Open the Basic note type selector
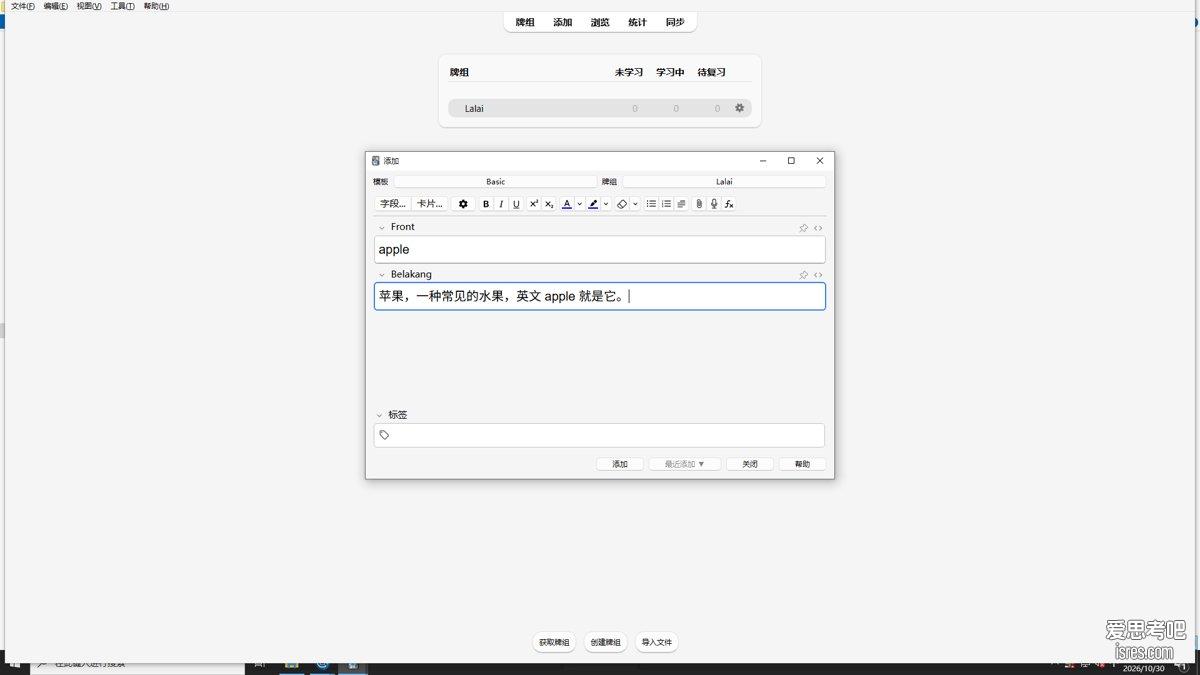 click(x=495, y=182)
